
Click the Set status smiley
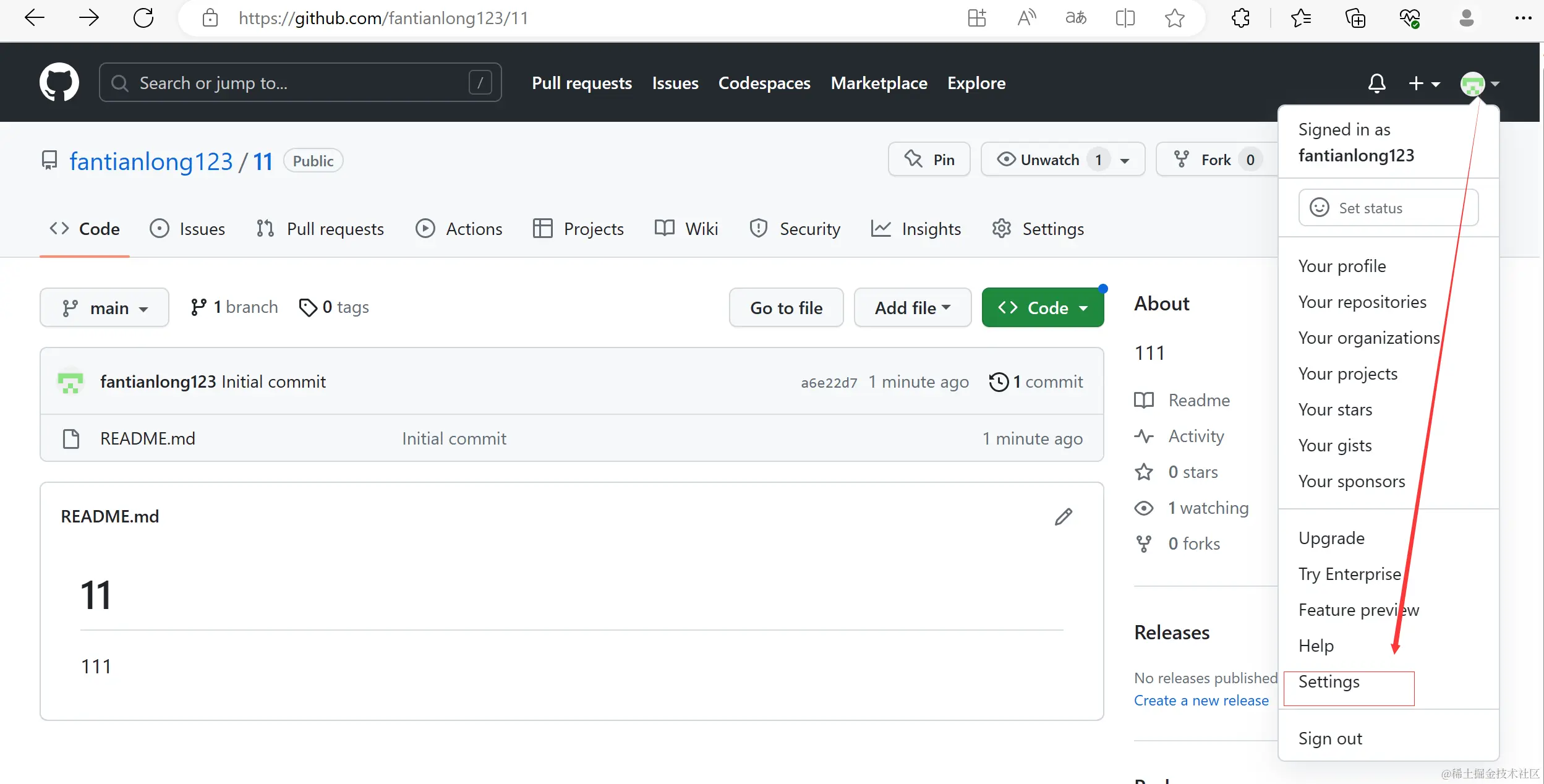[1319, 208]
